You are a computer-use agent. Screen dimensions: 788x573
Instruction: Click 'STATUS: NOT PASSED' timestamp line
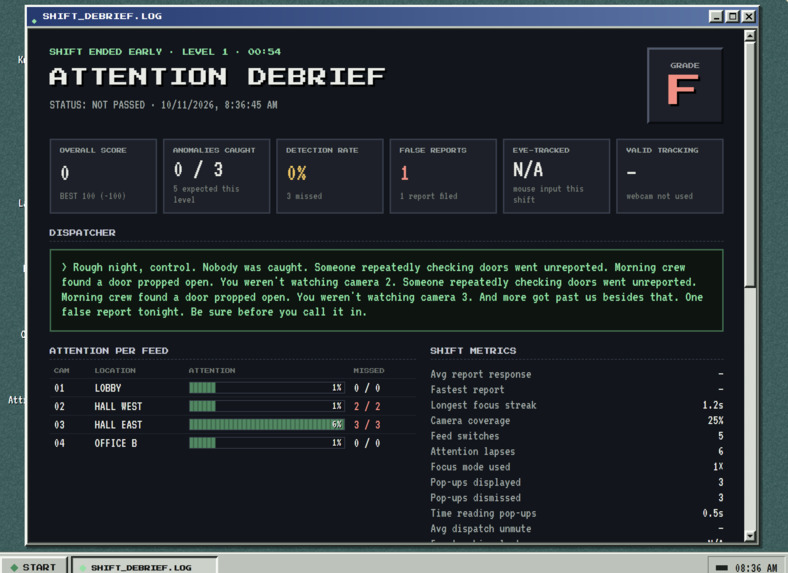163,105
